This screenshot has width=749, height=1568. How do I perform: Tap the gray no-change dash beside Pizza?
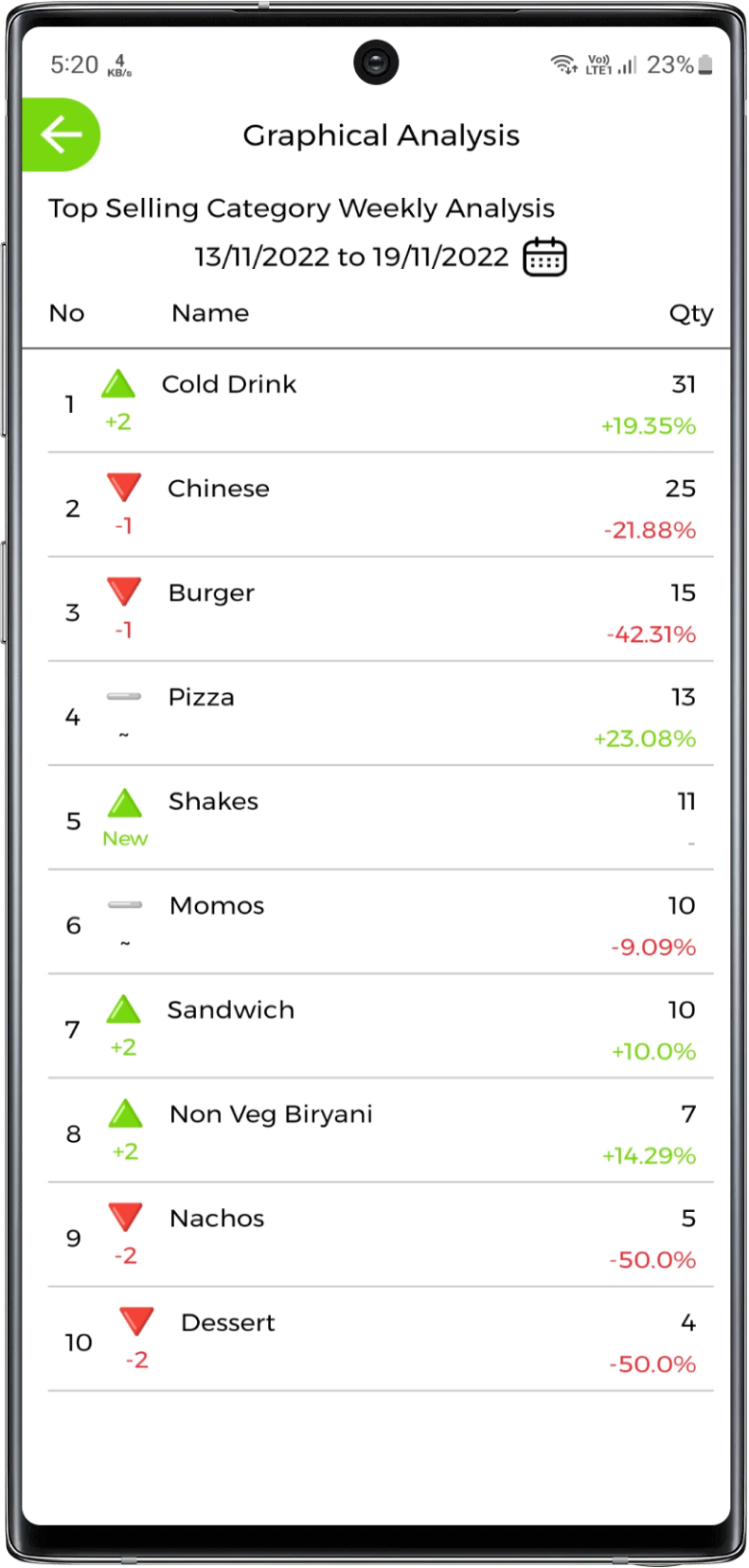(124, 697)
